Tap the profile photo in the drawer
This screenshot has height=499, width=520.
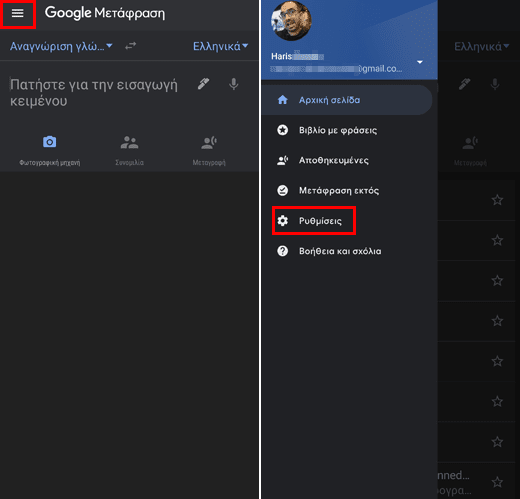pyautogui.click(x=291, y=21)
